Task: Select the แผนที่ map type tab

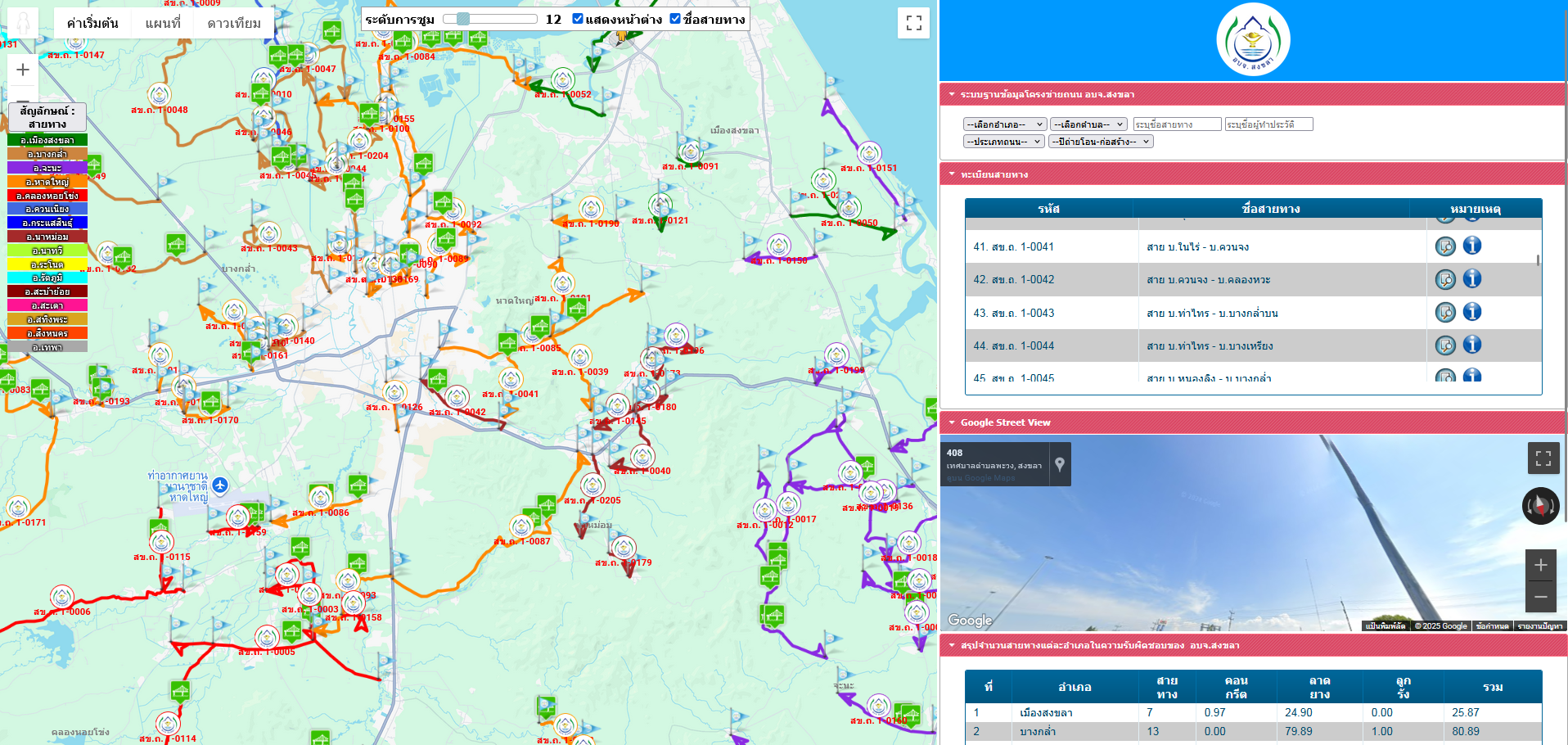Action: pyautogui.click(x=163, y=23)
